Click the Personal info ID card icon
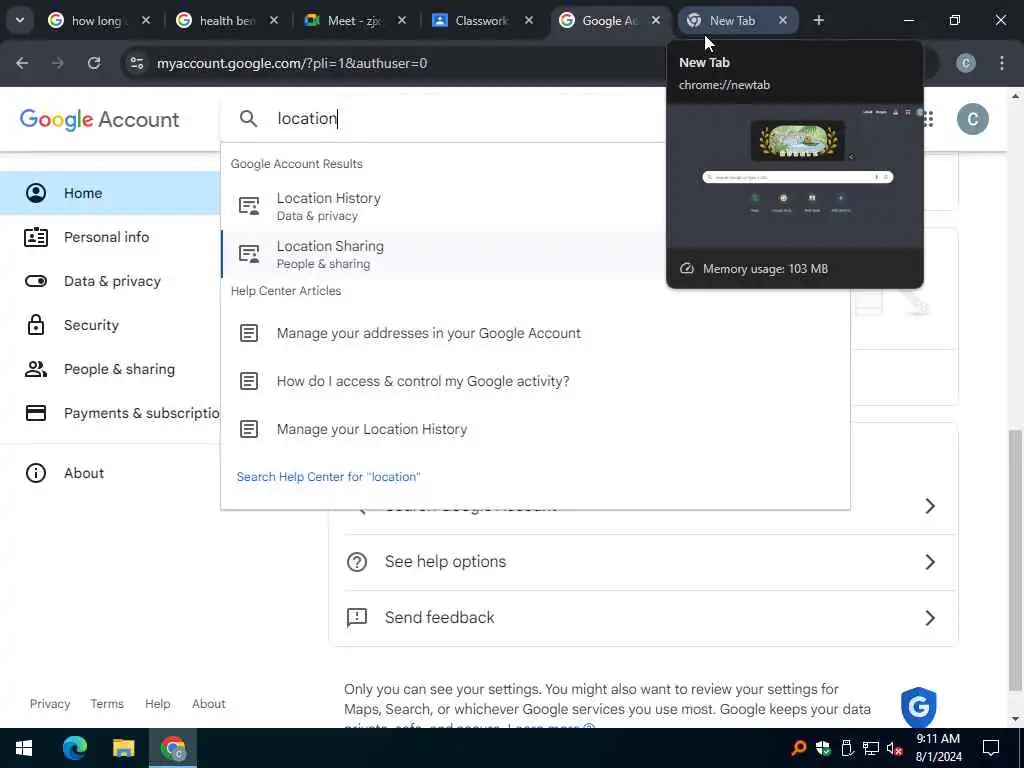This screenshot has height=768, width=1024. click(36, 237)
